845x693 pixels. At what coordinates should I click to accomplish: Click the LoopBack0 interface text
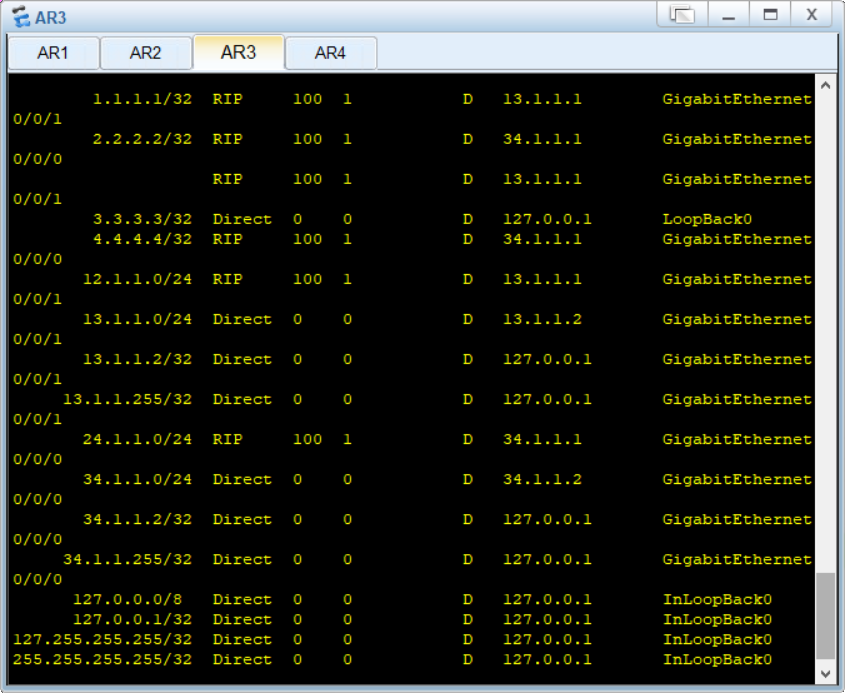tap(707, 219)
